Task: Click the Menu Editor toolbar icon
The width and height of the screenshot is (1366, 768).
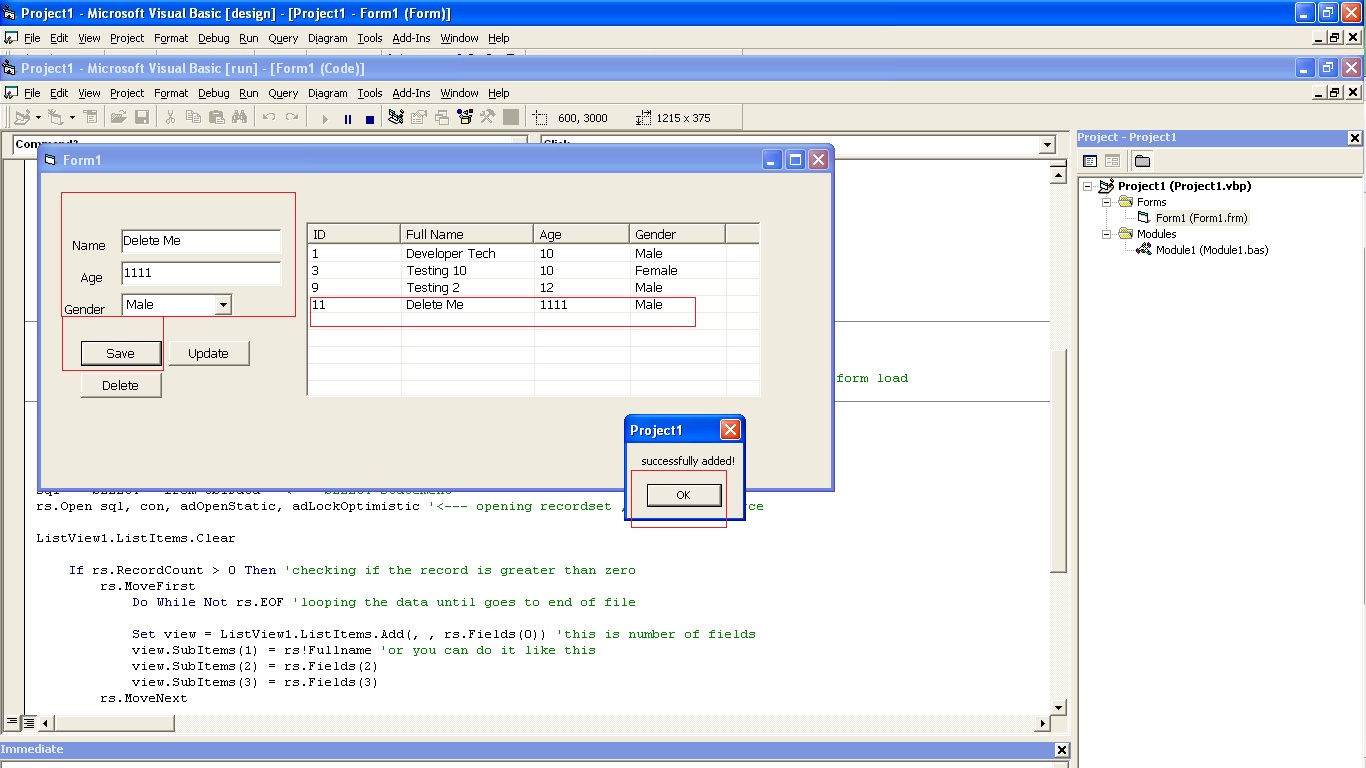Action: click(x=92, y=118)
